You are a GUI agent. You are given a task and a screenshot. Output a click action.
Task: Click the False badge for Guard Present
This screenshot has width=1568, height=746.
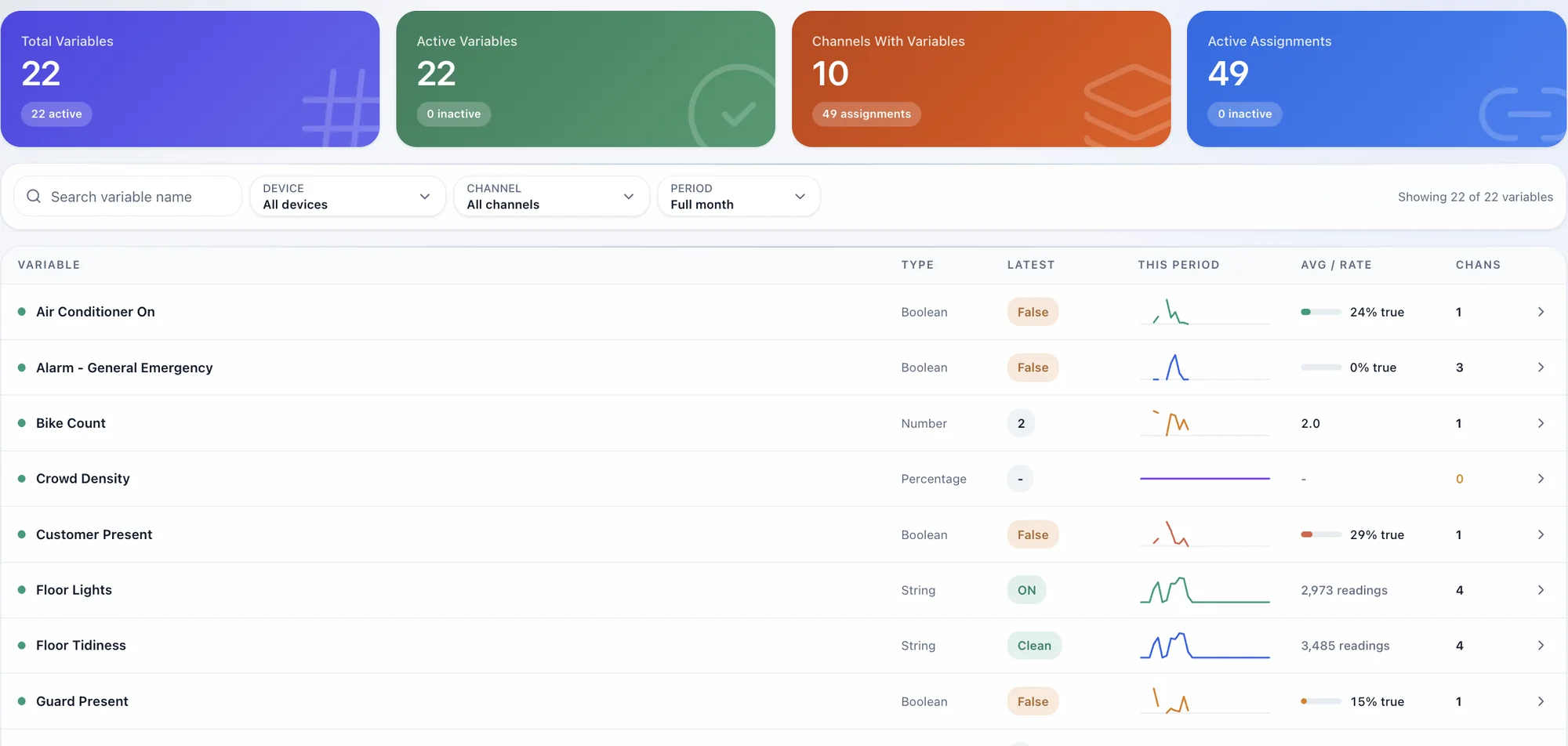[x=1033, y=701]
